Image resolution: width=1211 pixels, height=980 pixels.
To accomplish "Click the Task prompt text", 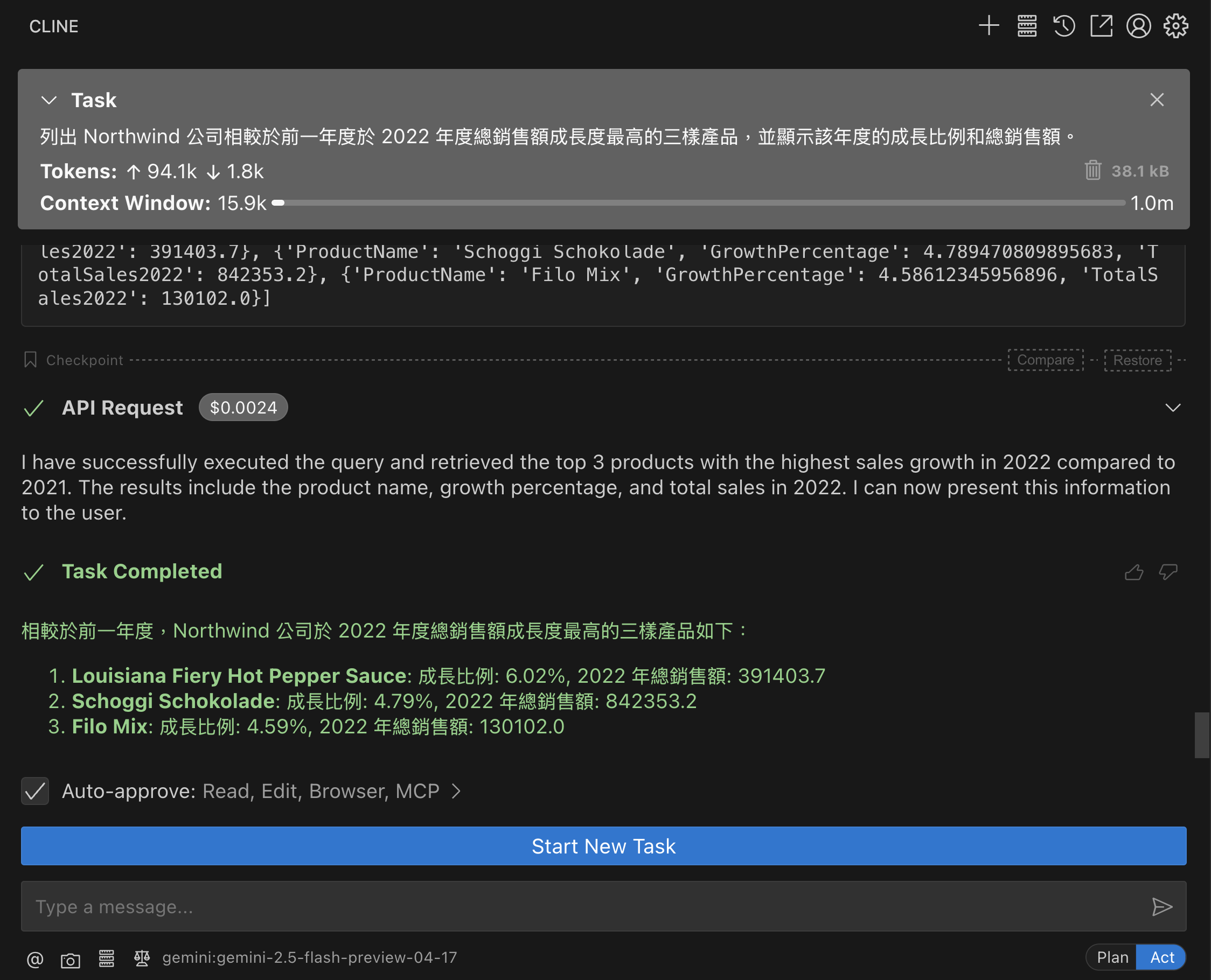I will tap(558, 137).
